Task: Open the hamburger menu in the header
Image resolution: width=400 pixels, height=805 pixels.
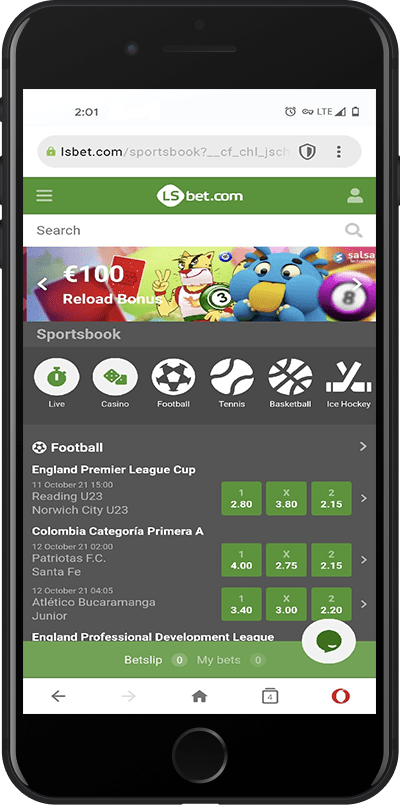Action: 44,196
